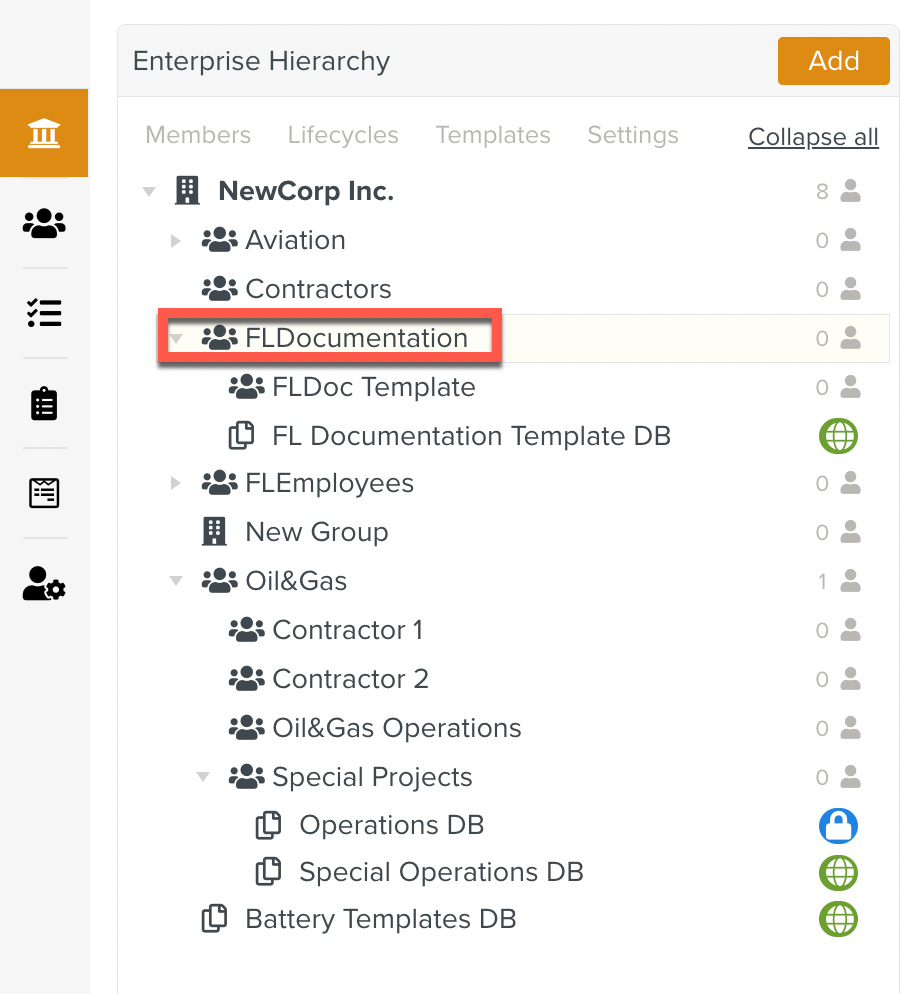Click the orange Add button
This screenshot has height=994, width=900.
(833, 61)
